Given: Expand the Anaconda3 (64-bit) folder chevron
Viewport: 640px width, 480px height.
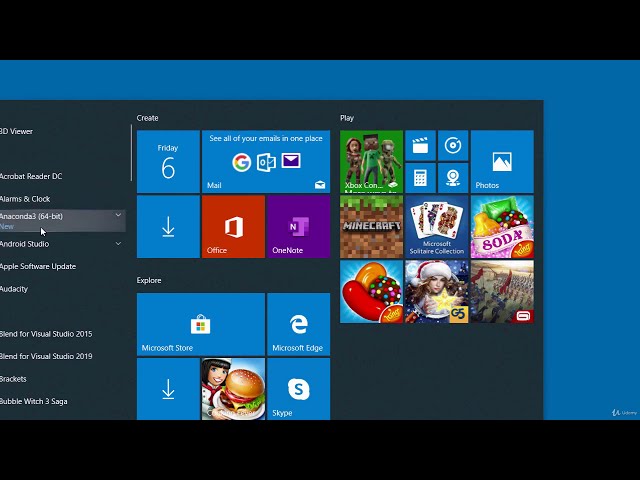Looking at the screenshot, I should [118, 215].
